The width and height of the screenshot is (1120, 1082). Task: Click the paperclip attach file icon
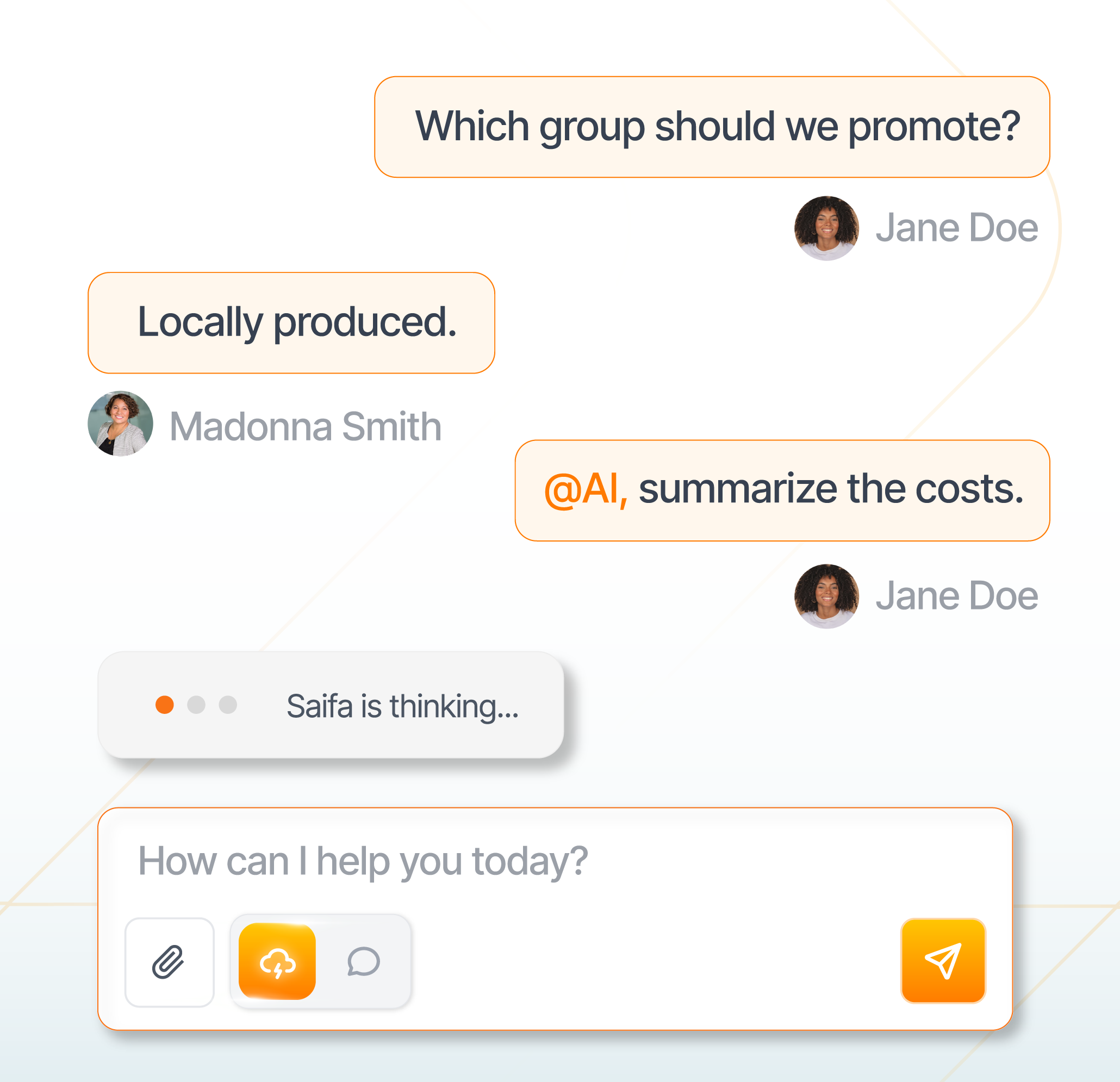click(169, 962)
